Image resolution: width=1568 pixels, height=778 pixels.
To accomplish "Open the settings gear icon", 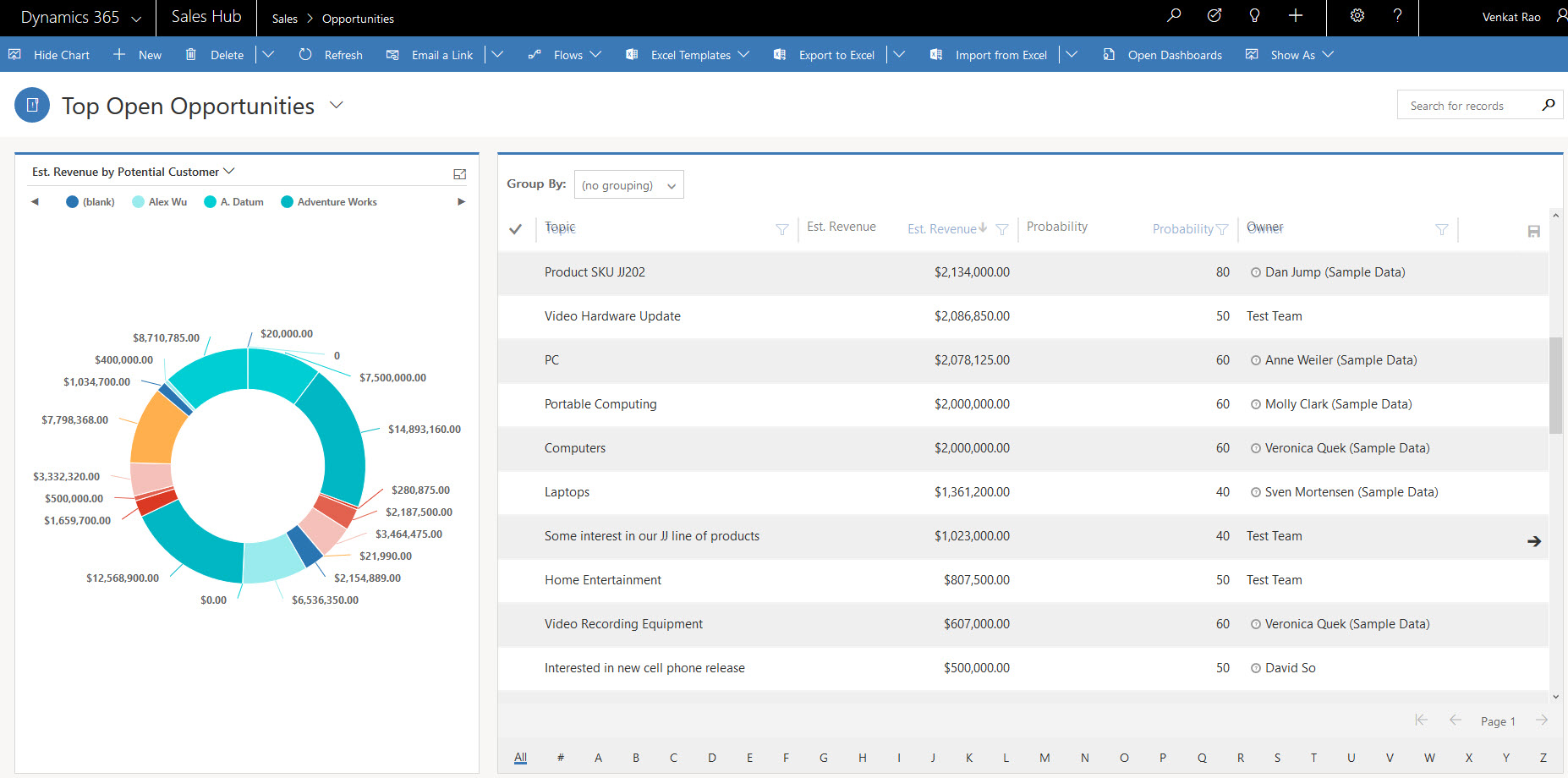I will click(x=1357, y=16).
